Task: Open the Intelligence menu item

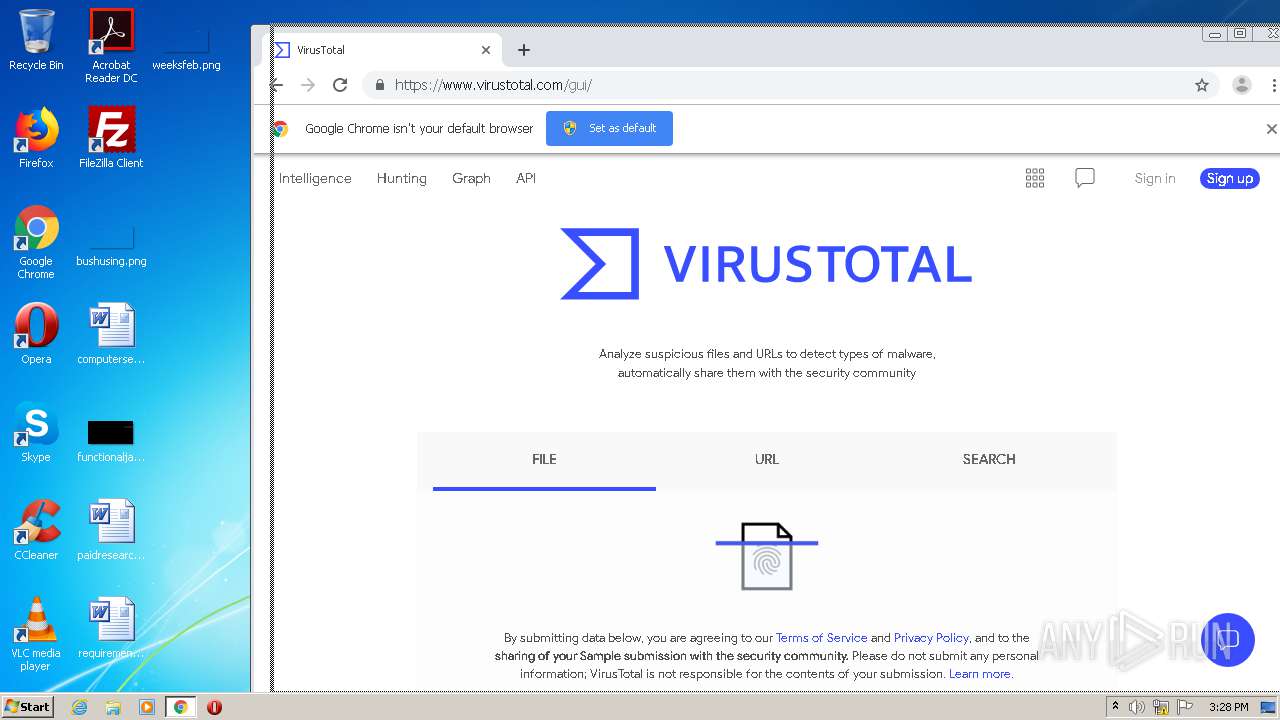Action: [x=315, y=178]
